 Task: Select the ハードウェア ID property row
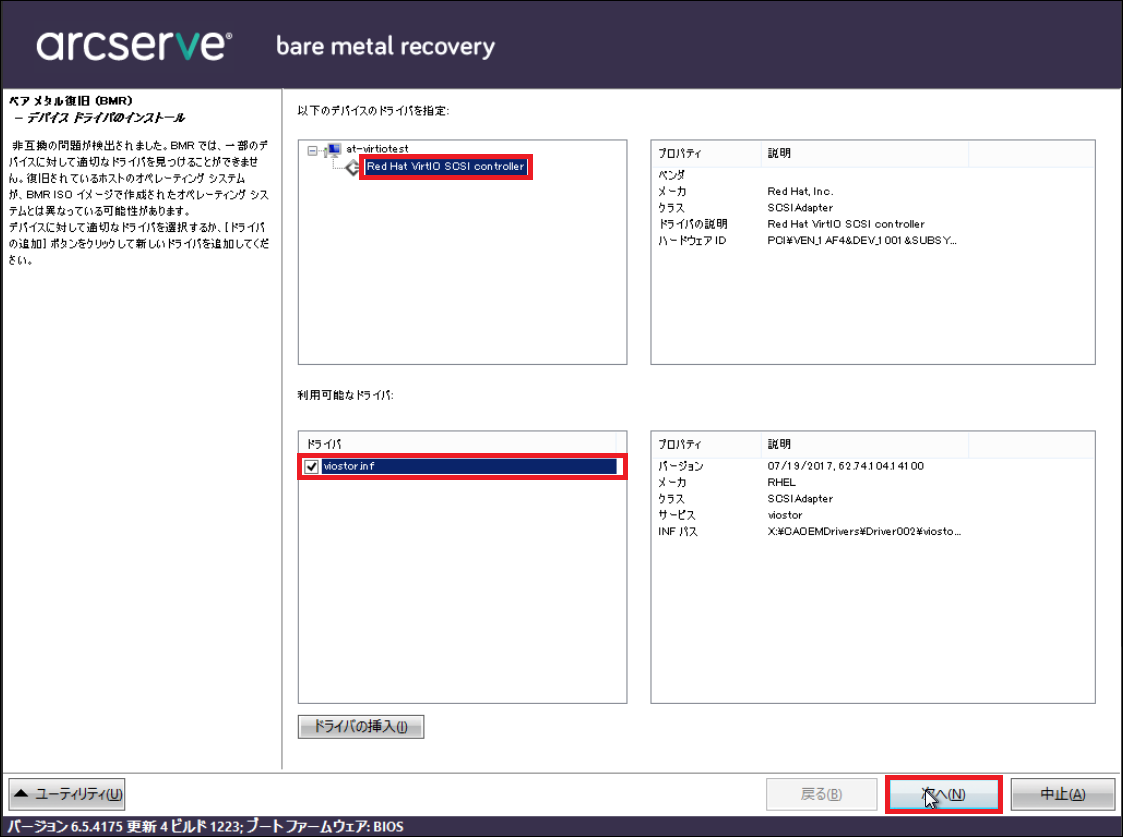(x=692, y=241)
